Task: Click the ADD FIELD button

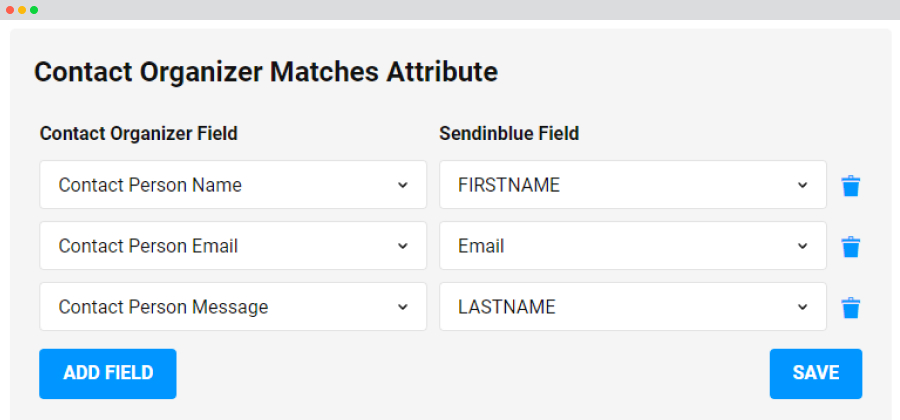Action: [108, 374]
